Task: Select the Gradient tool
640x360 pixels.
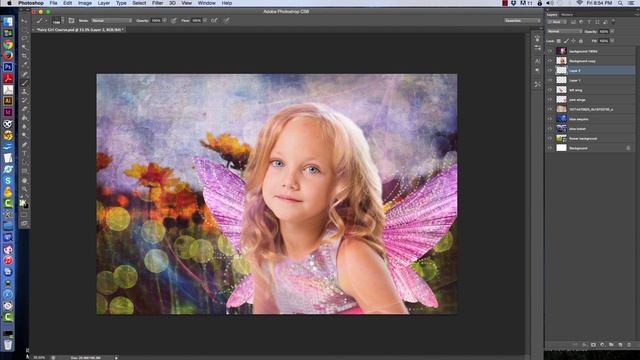Action: pos(24,118)
